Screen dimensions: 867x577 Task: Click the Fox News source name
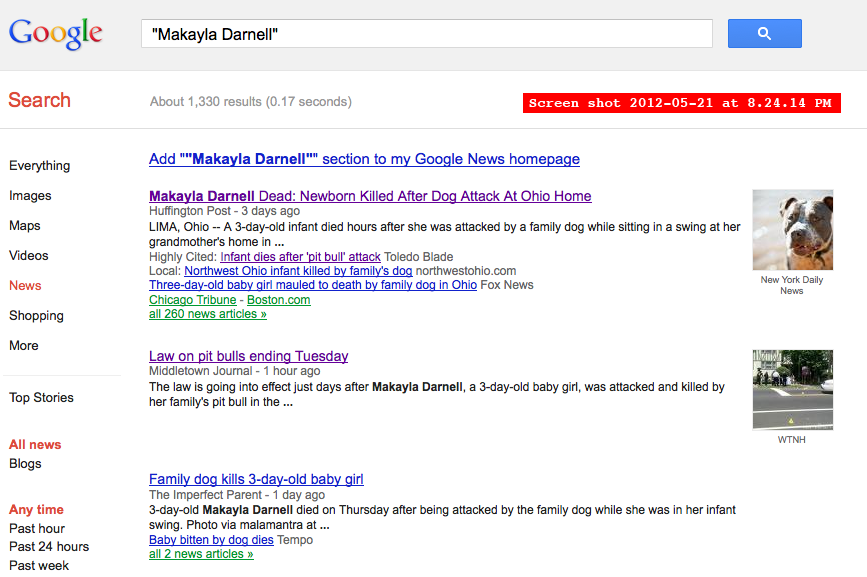click(x=507, y=285)
